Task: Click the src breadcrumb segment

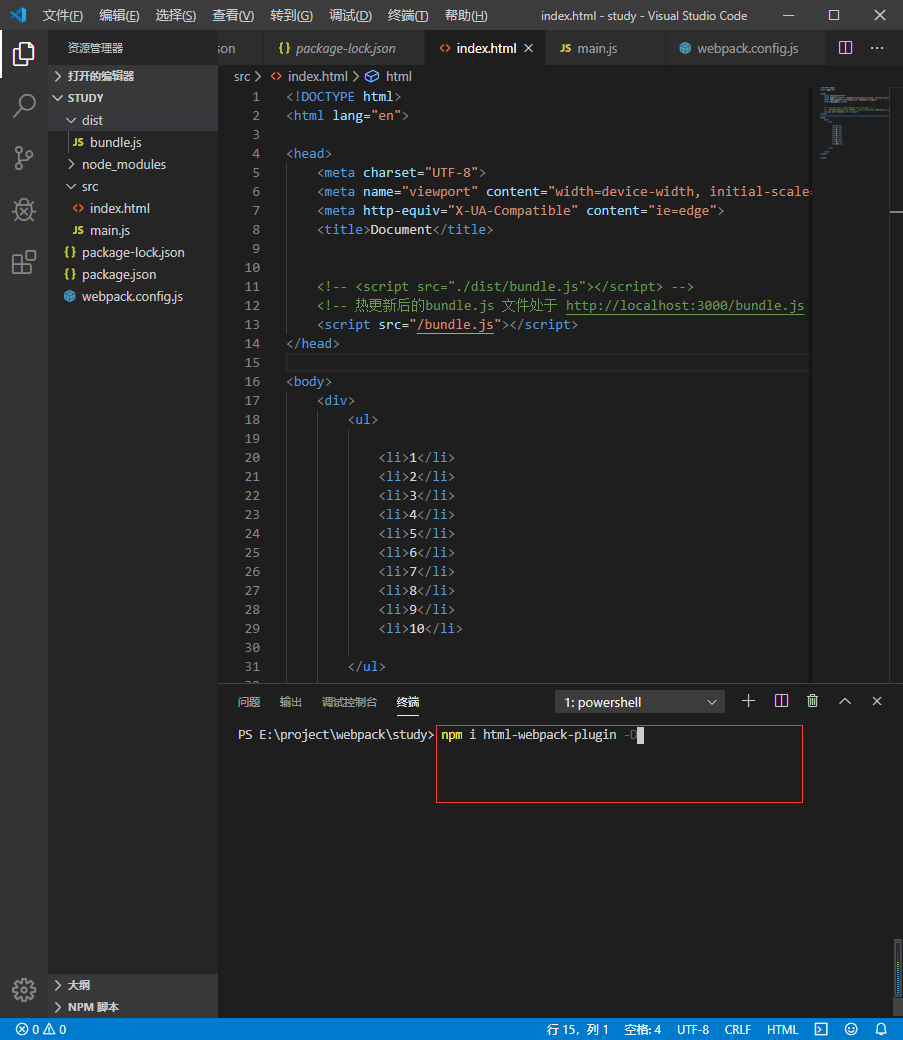Action: 242,76
